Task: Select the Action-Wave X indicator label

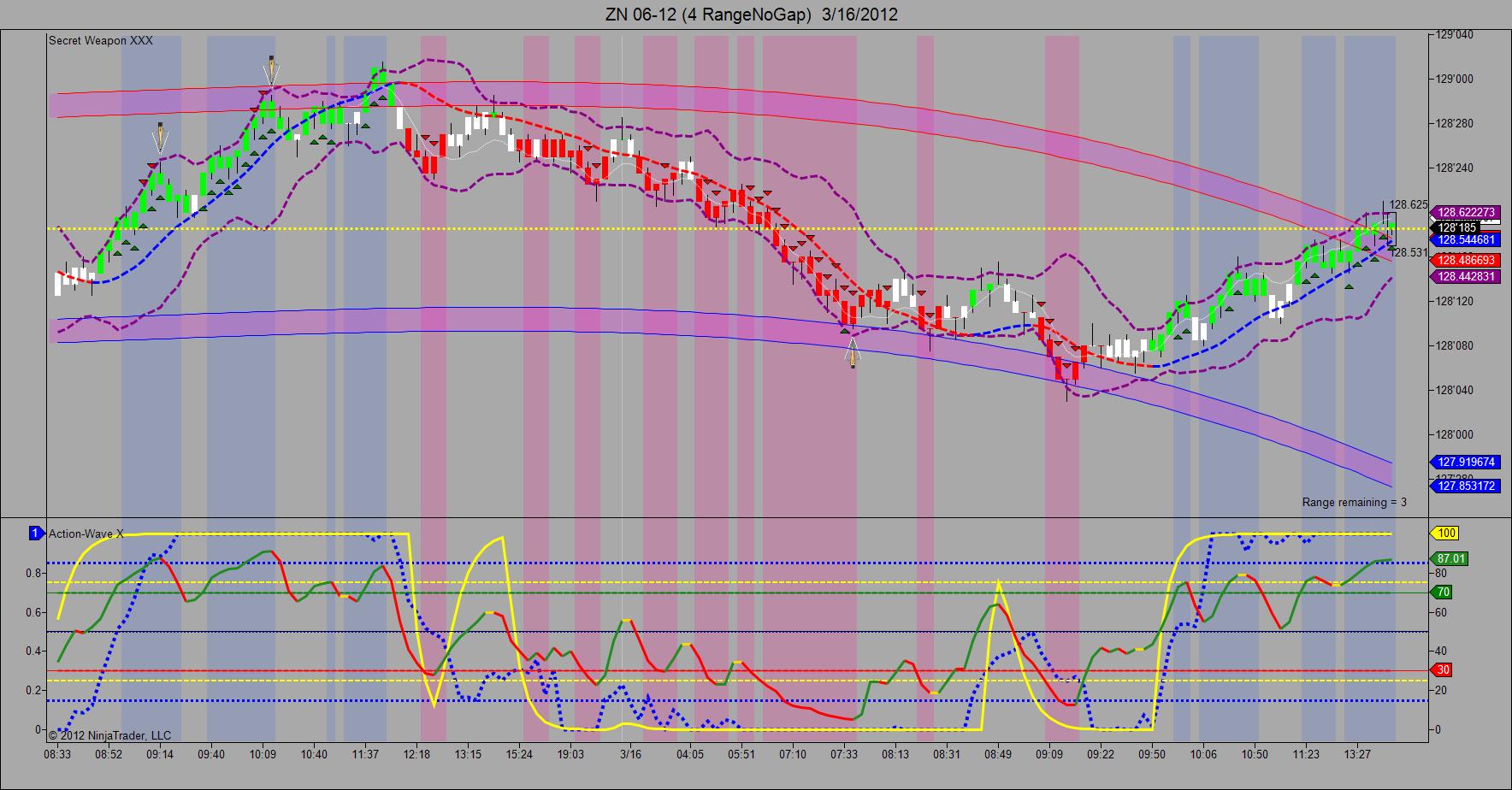Action: click(x=86, y=534)
